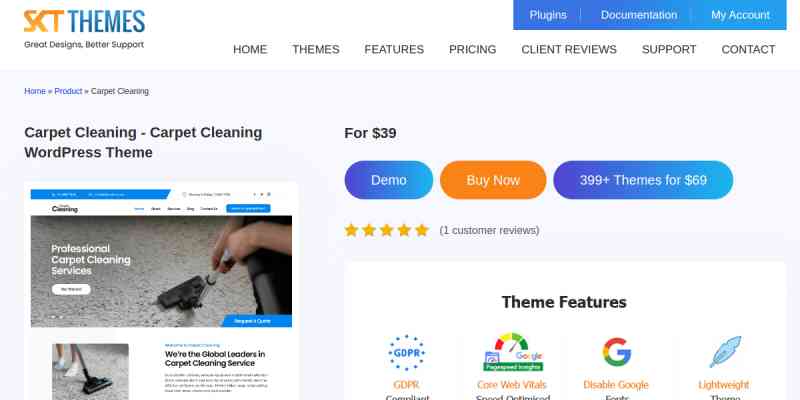Open the SUPPORT menu item
This screenshot has height=400, width=800.
(669, 49)
